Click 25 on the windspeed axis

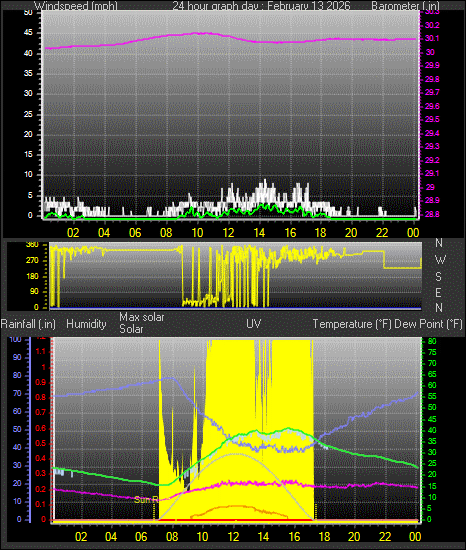click(x=28, y=114)
